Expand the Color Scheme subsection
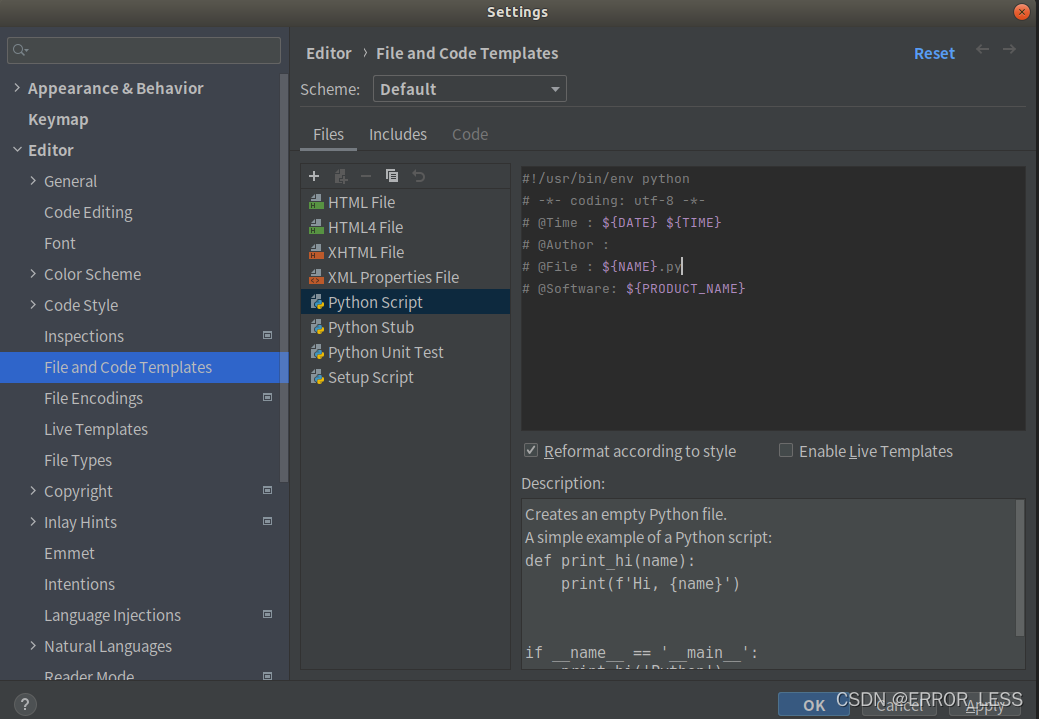This screenshot has width=1039, height=719. tap(33, 274)
